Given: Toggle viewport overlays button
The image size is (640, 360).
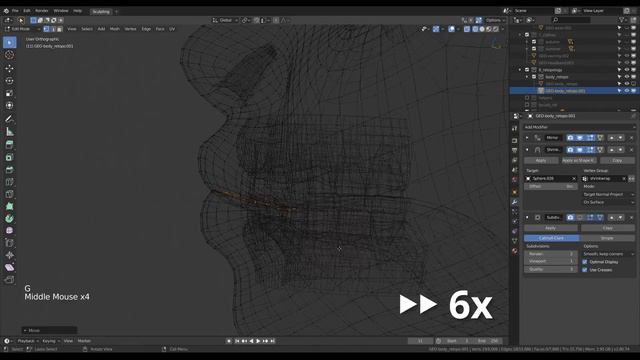Looking at the screenshot, I should coord(451,29).
